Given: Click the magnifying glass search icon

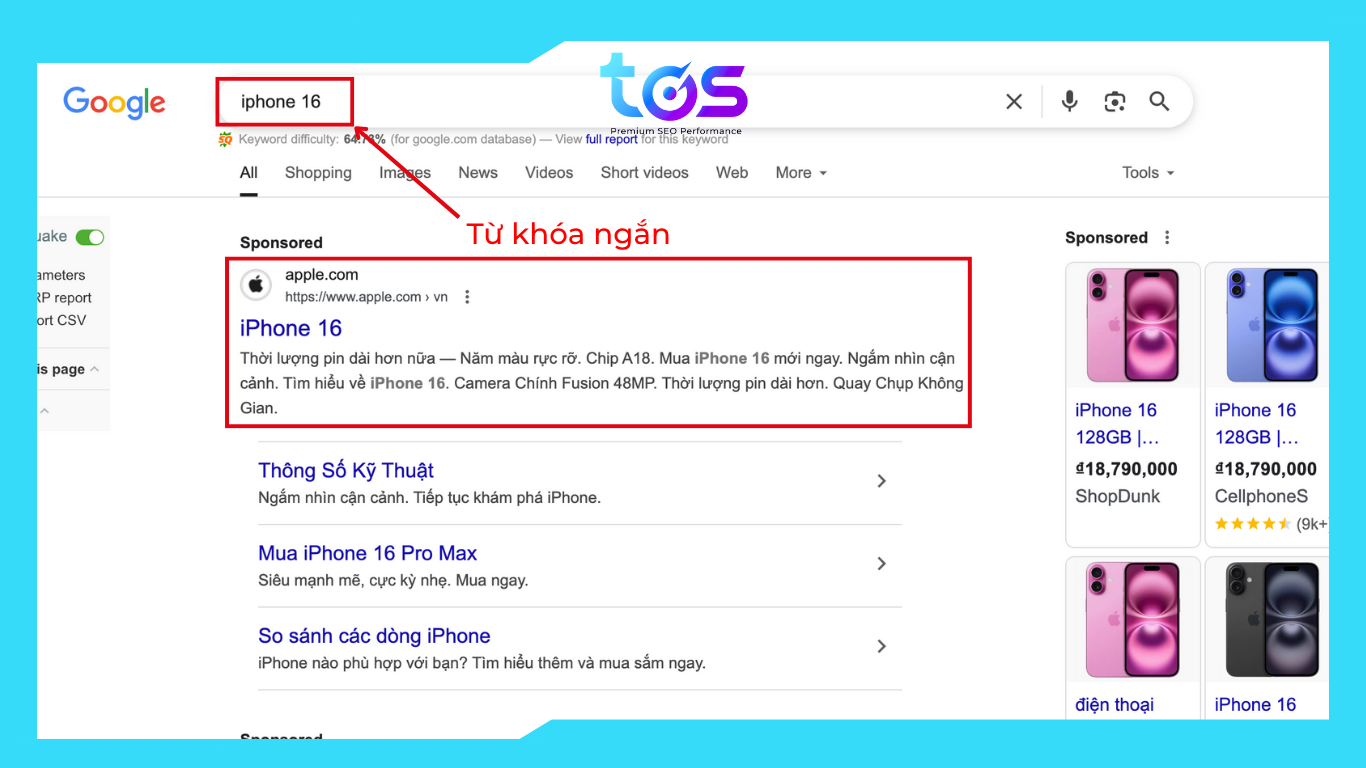Looking at the screenshot, I should (x=1159, y=101).
